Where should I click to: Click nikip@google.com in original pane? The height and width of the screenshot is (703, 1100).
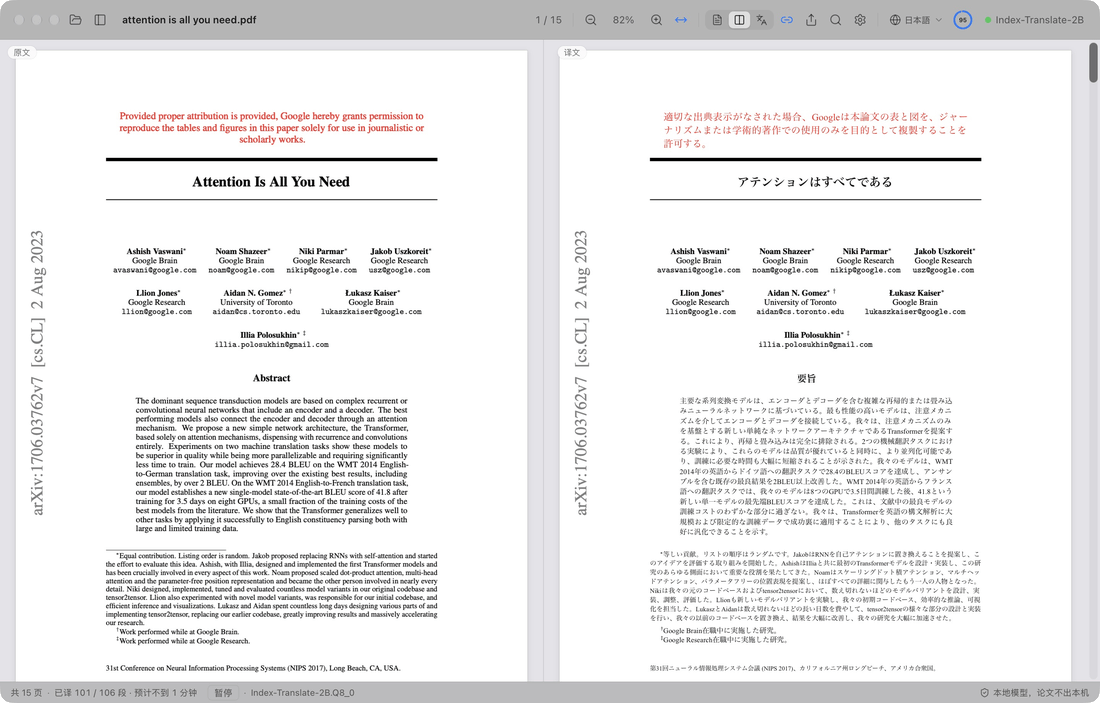[x=321, y=270]
